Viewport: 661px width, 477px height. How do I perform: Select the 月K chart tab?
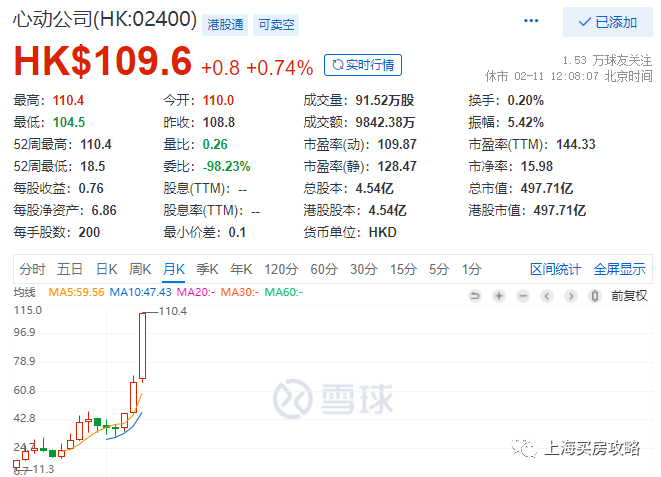[x=174, y=269]
